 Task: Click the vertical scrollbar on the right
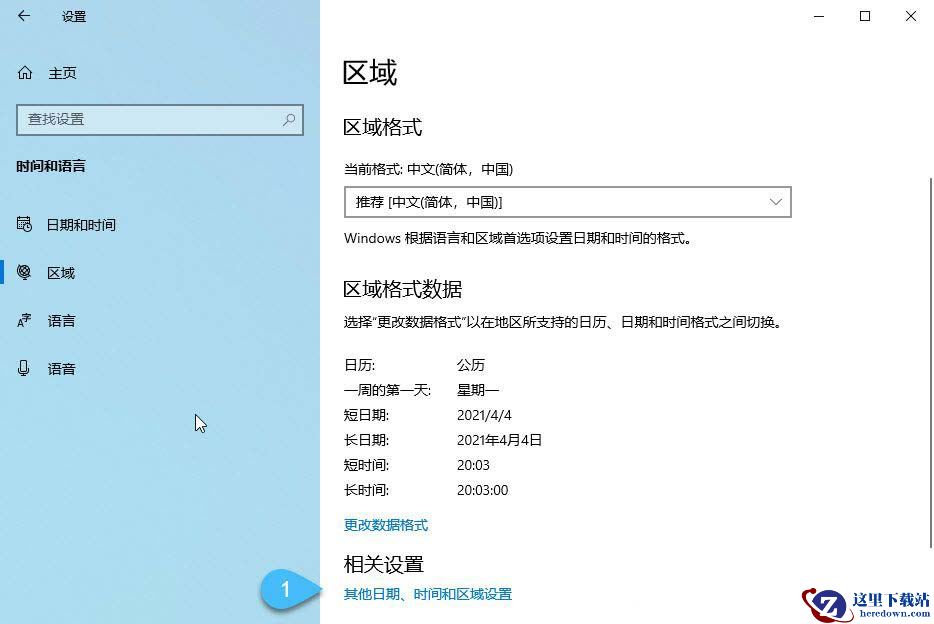click(x=930, y=362)
